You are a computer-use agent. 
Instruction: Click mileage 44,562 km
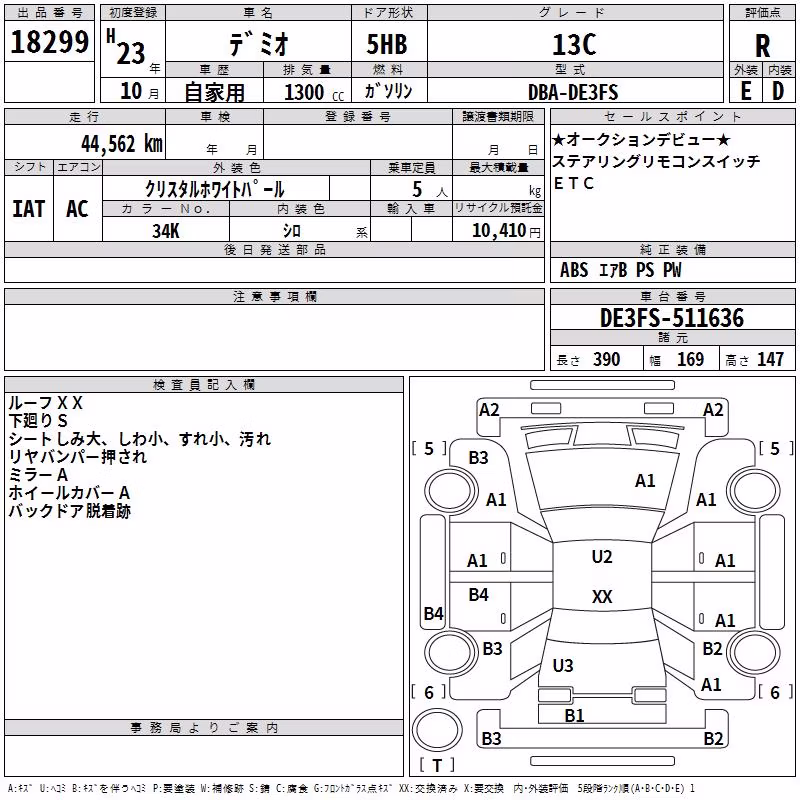[x=122, y=144]
